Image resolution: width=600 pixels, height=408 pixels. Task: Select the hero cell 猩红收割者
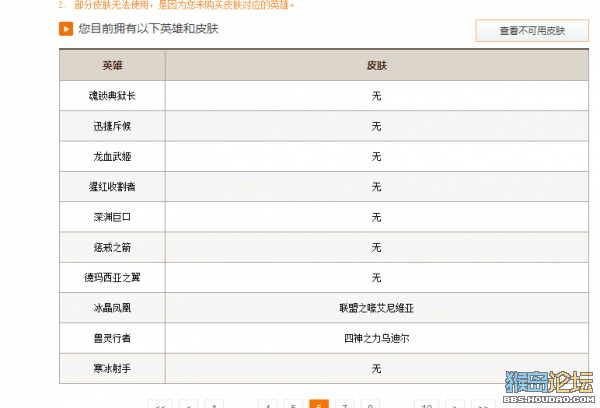click(112, 186)
